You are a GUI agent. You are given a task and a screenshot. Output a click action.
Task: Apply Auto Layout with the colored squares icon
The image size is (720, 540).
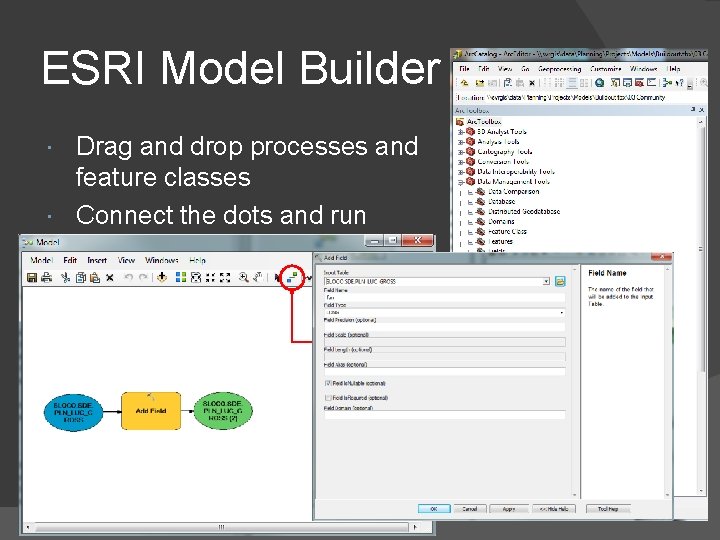tap(181, 277)
